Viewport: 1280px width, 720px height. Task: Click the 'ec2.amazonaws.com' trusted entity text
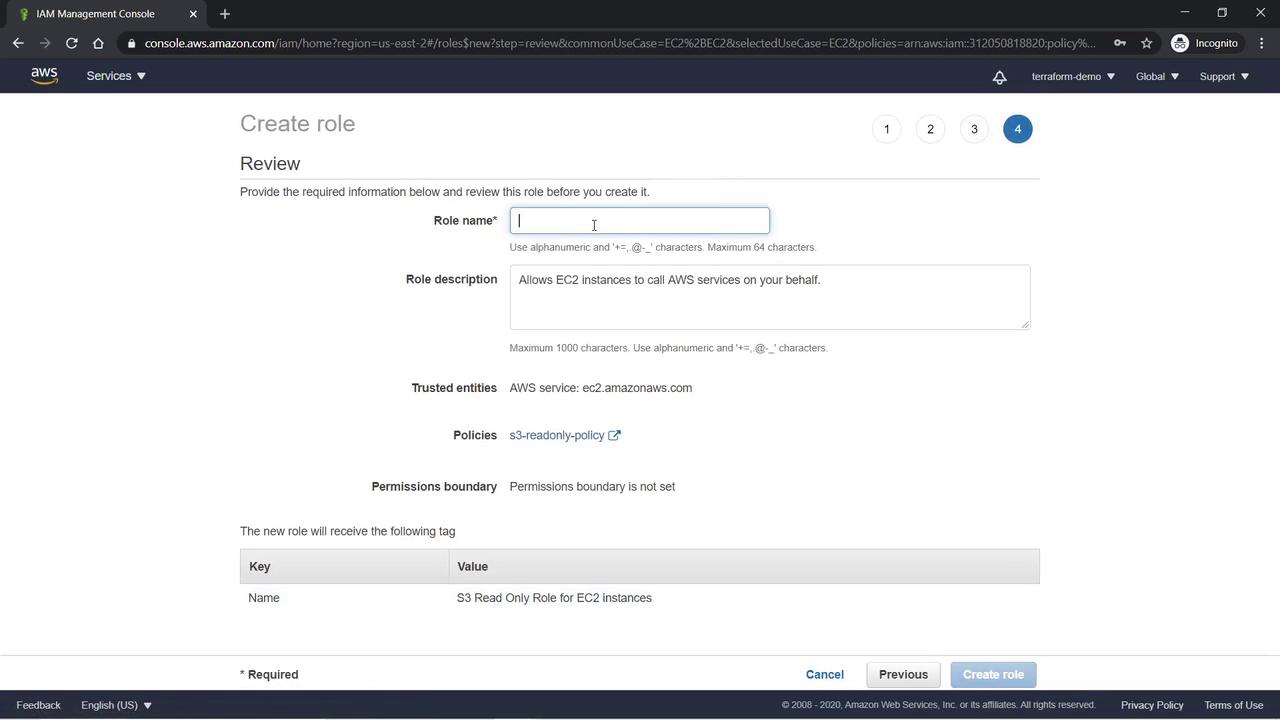pyautogui.click(x=637, y=388)
